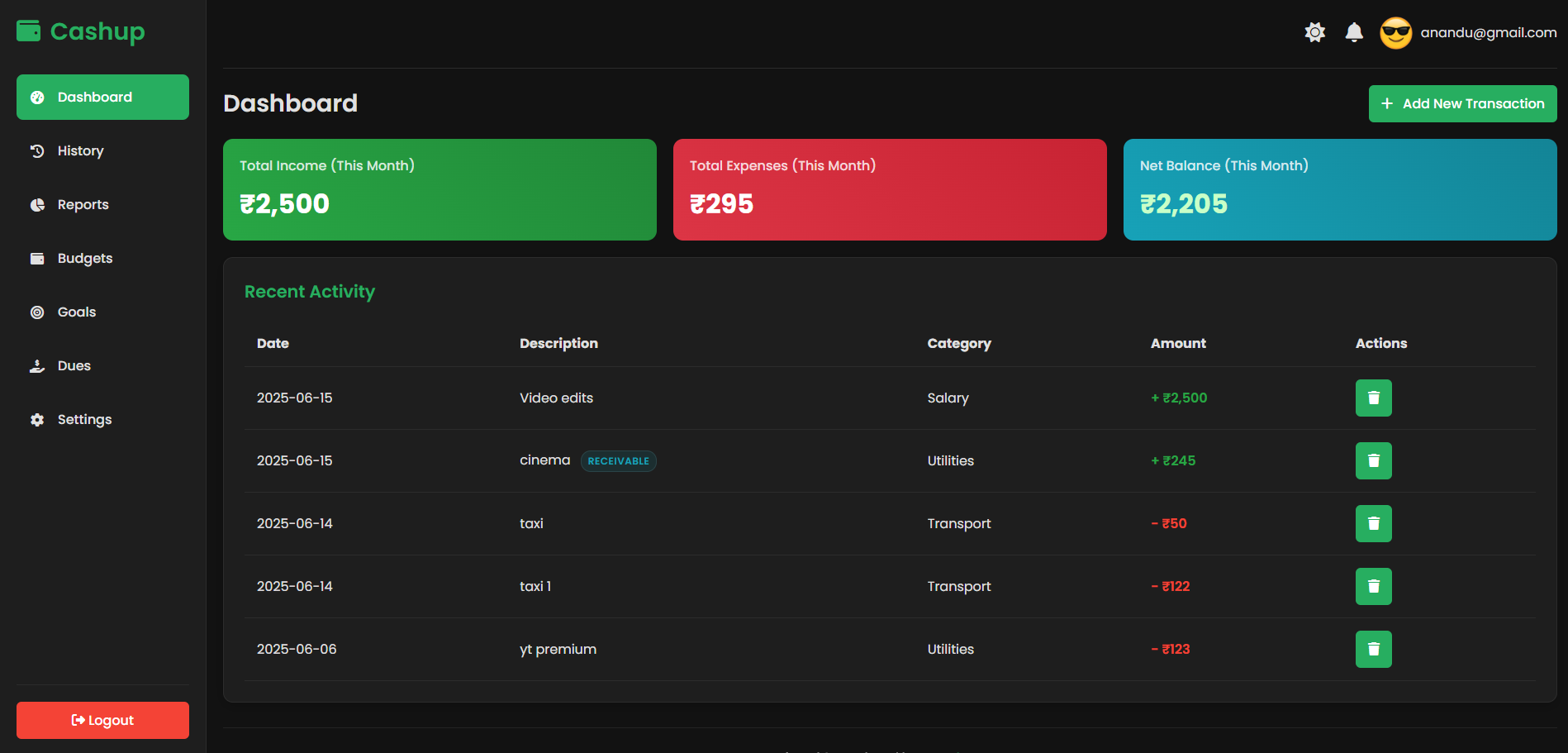Toggle the light/dark theme sun icon
Image resolution: width=1568 pixels, height=753 pixels.
point(1314,32)
